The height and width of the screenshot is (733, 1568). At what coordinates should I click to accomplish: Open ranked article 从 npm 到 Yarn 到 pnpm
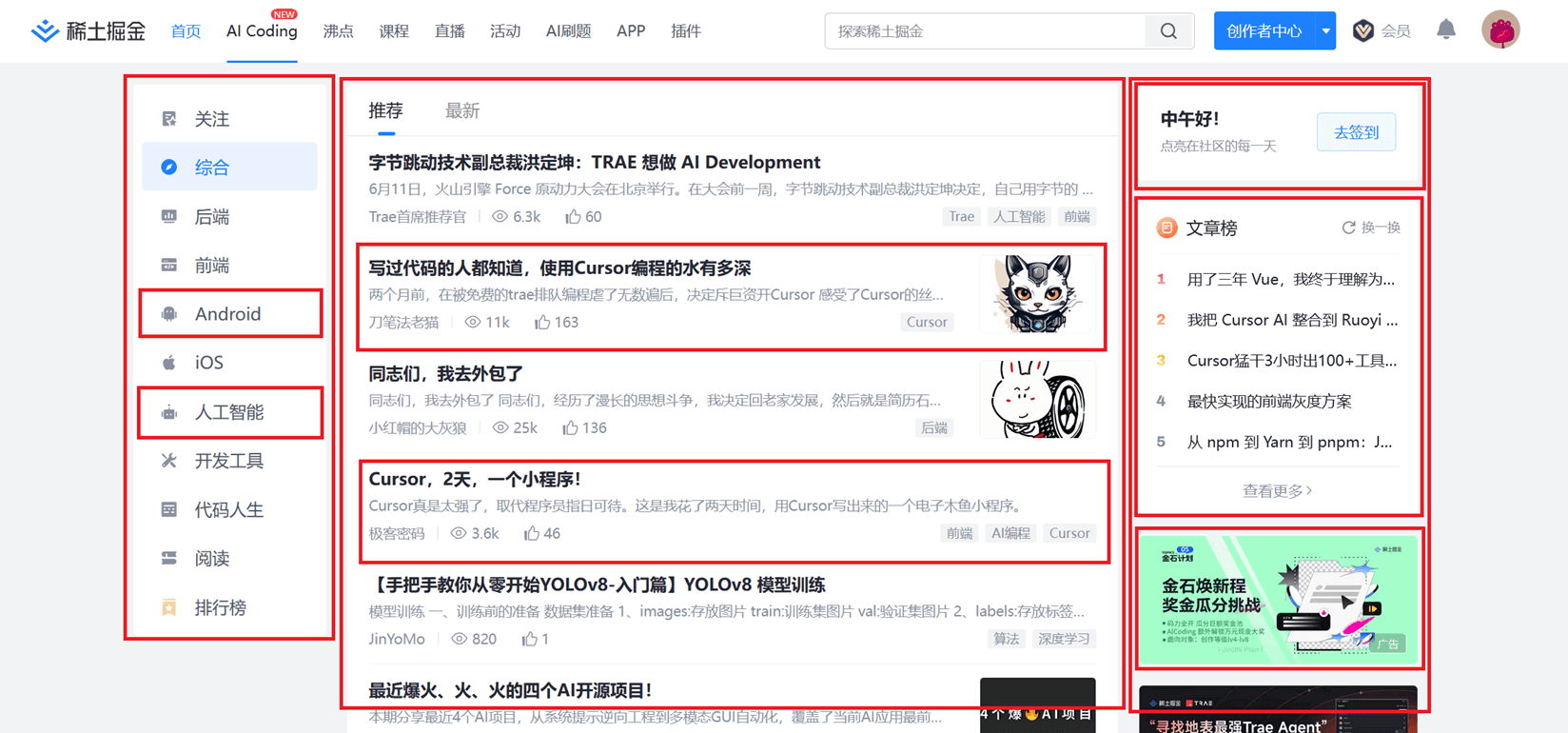coord(1289,443)
